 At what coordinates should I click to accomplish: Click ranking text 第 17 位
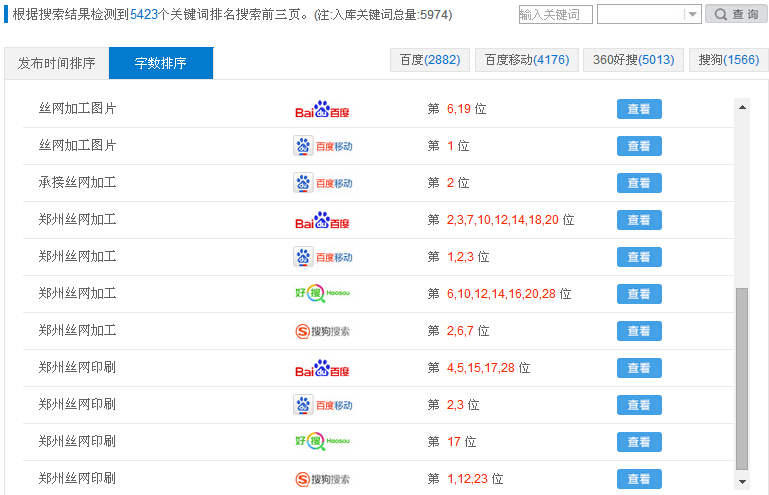[452, 442]
